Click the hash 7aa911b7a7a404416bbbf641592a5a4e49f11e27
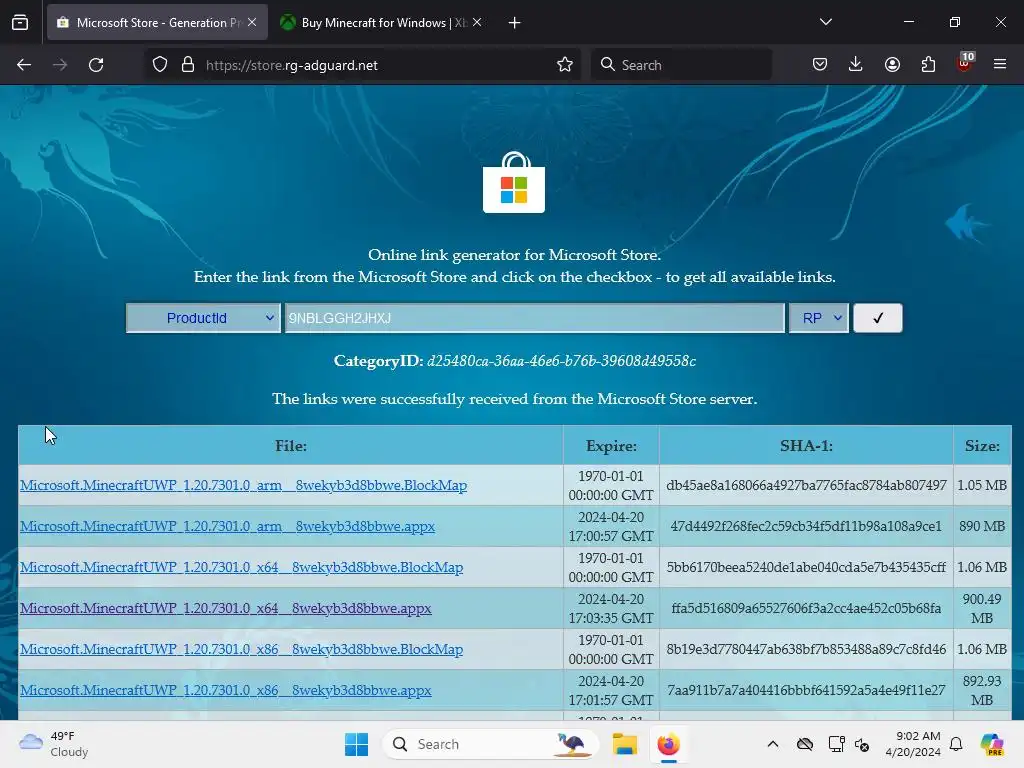1024x768 pixels. [807, 690]
